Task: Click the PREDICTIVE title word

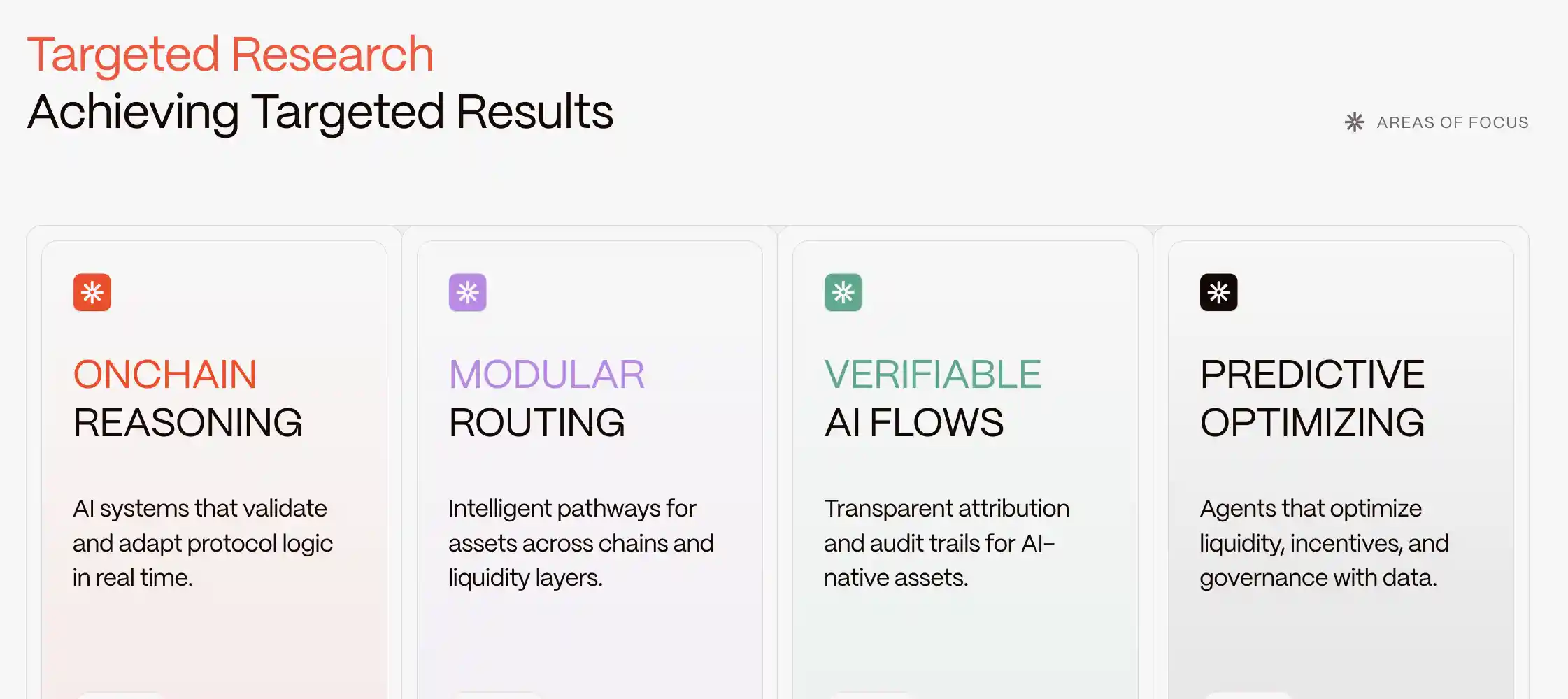Action: point(1312,374)
